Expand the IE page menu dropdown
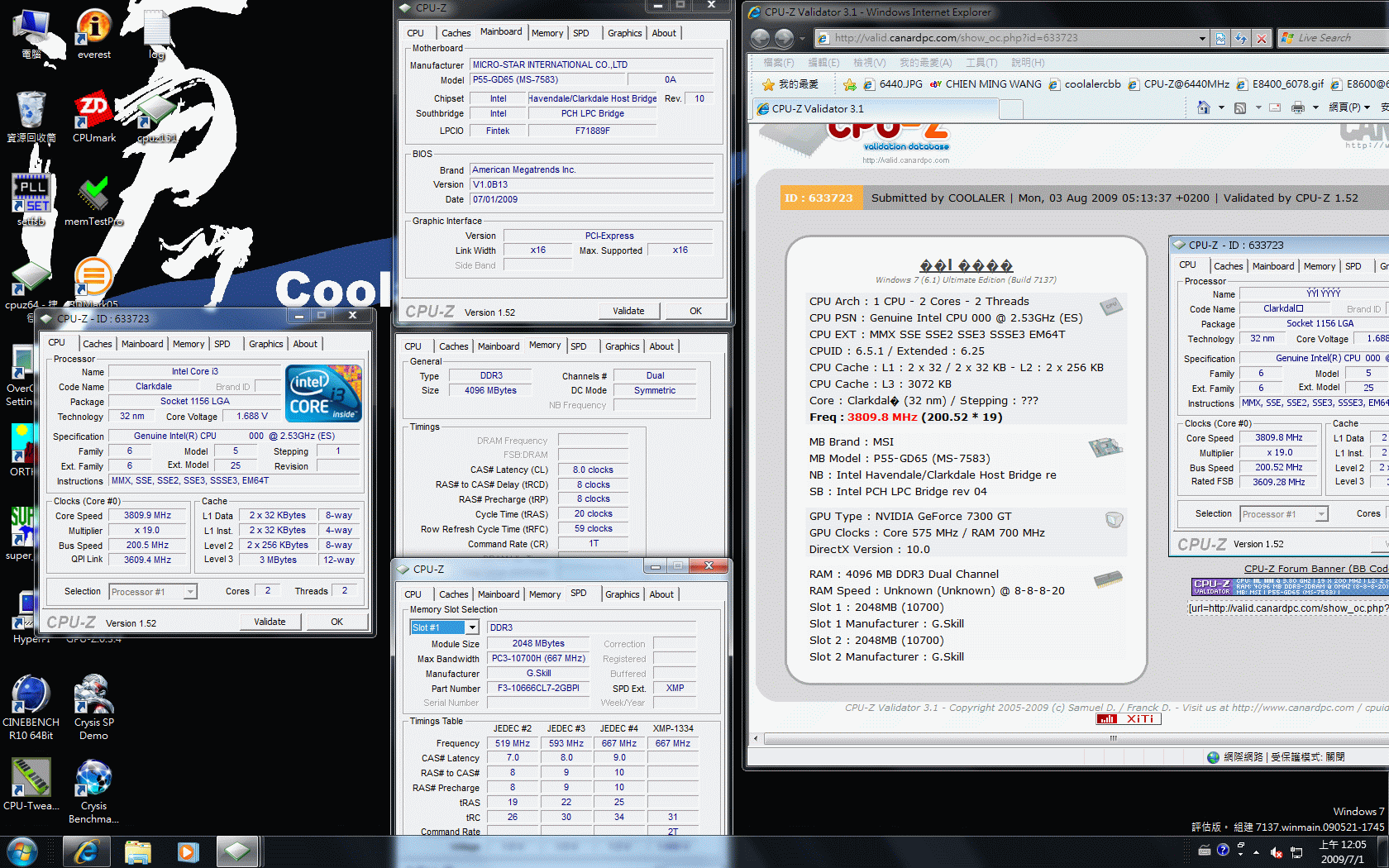Viewport: 1389px width, 868px height. click(1349, 107)
